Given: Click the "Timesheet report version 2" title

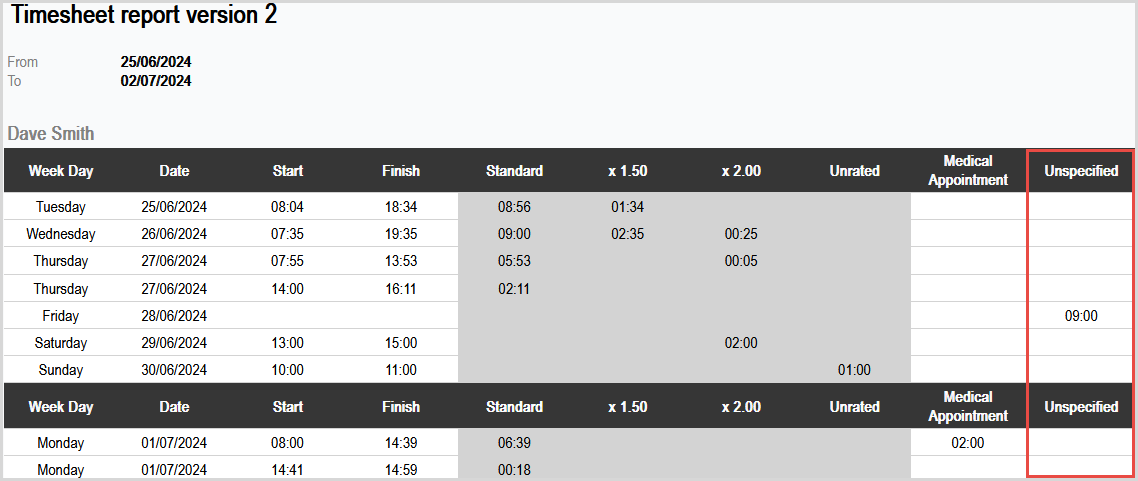Looking at the screenshot, I should (144, 16).
